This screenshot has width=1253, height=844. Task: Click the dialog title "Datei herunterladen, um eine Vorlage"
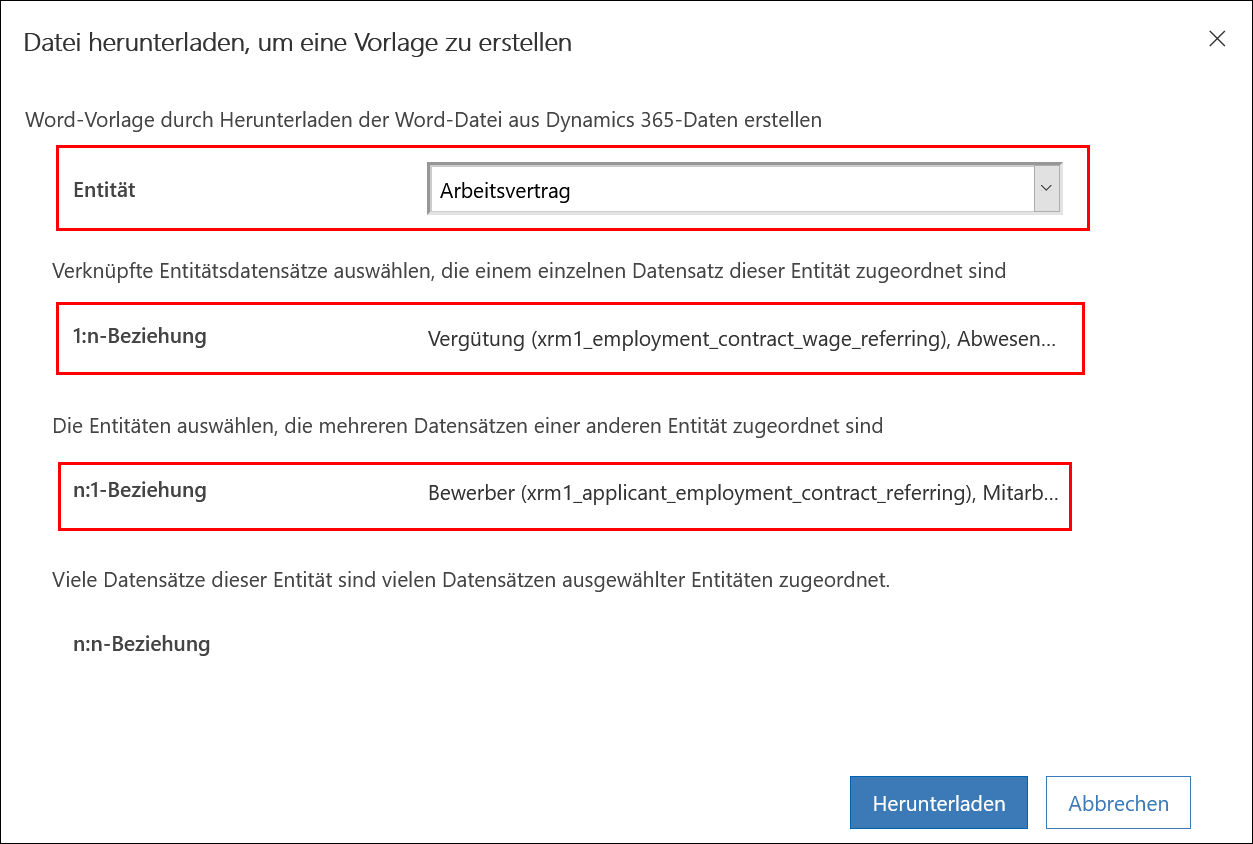pyautogui.click(x=297, y=43)
